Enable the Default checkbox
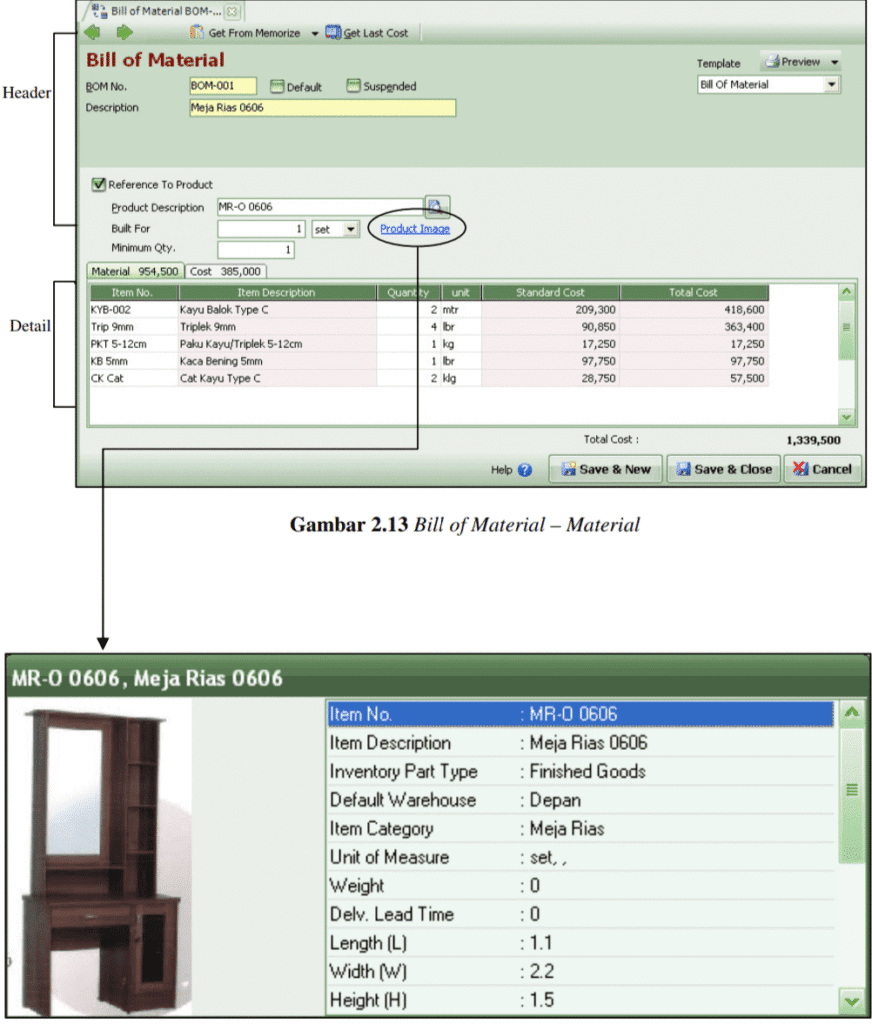Viewport: 872px width, 1024px height. pos(276,87)
